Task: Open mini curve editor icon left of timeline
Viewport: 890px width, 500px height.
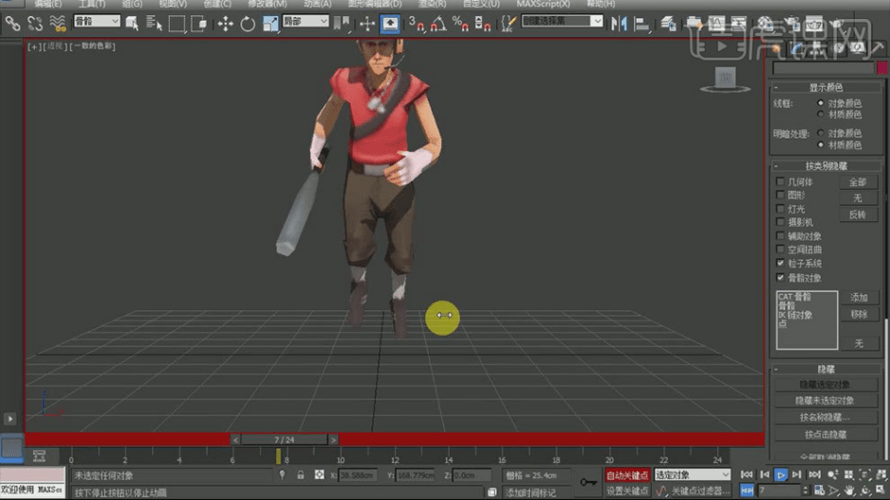Action: click(x=39, y=455)
